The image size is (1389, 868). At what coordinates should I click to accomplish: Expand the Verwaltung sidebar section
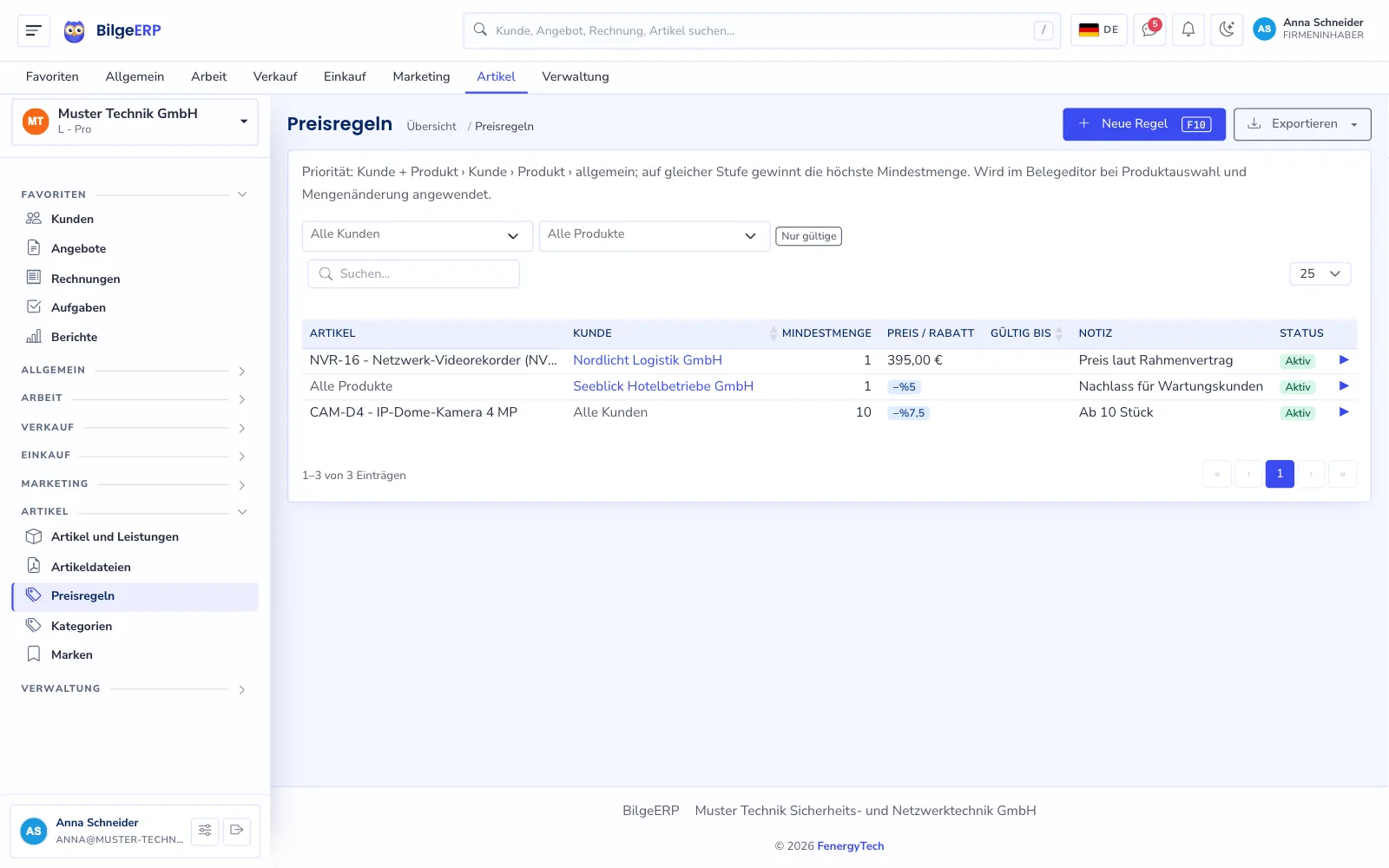click(x=134, y=689)
